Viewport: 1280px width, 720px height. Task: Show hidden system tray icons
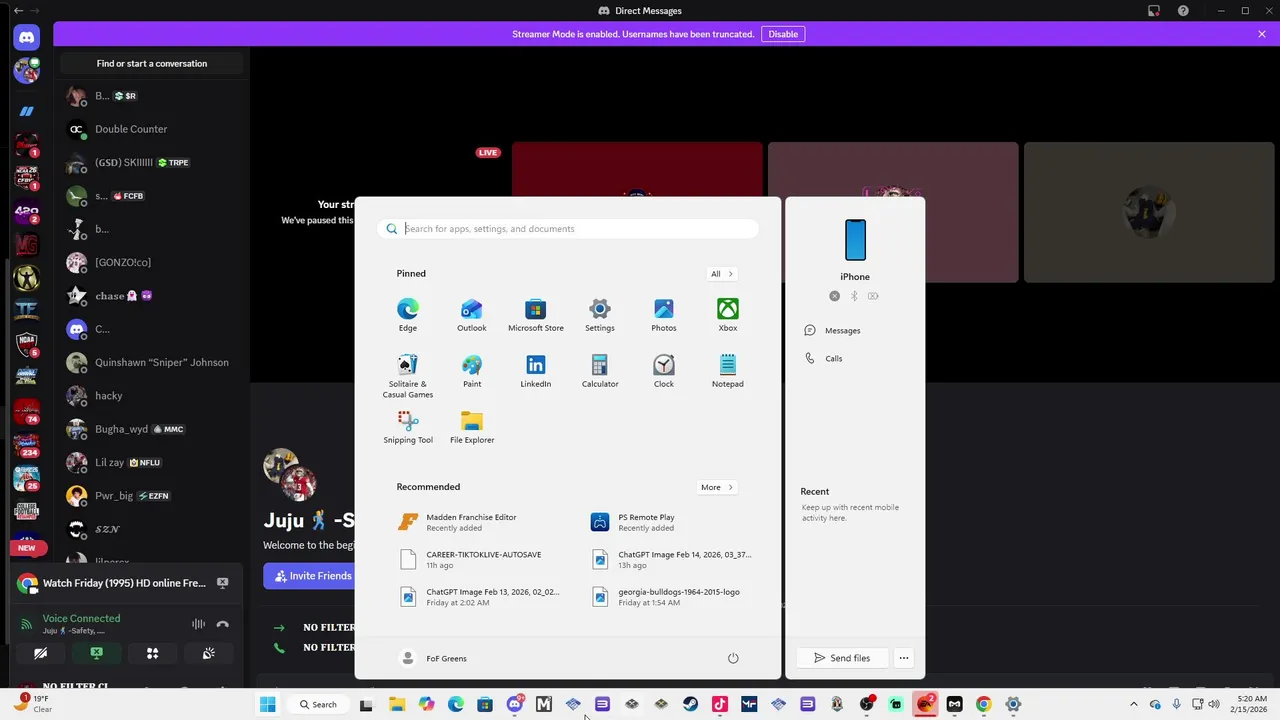click(1133, 704)
